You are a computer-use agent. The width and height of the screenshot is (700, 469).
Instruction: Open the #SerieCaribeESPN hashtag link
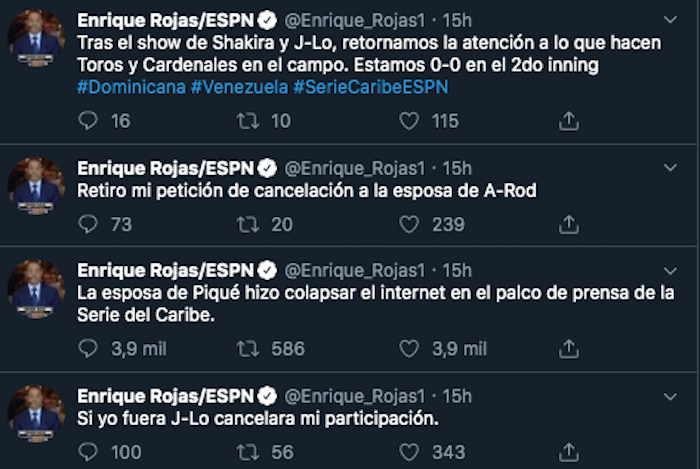point(370,87)
